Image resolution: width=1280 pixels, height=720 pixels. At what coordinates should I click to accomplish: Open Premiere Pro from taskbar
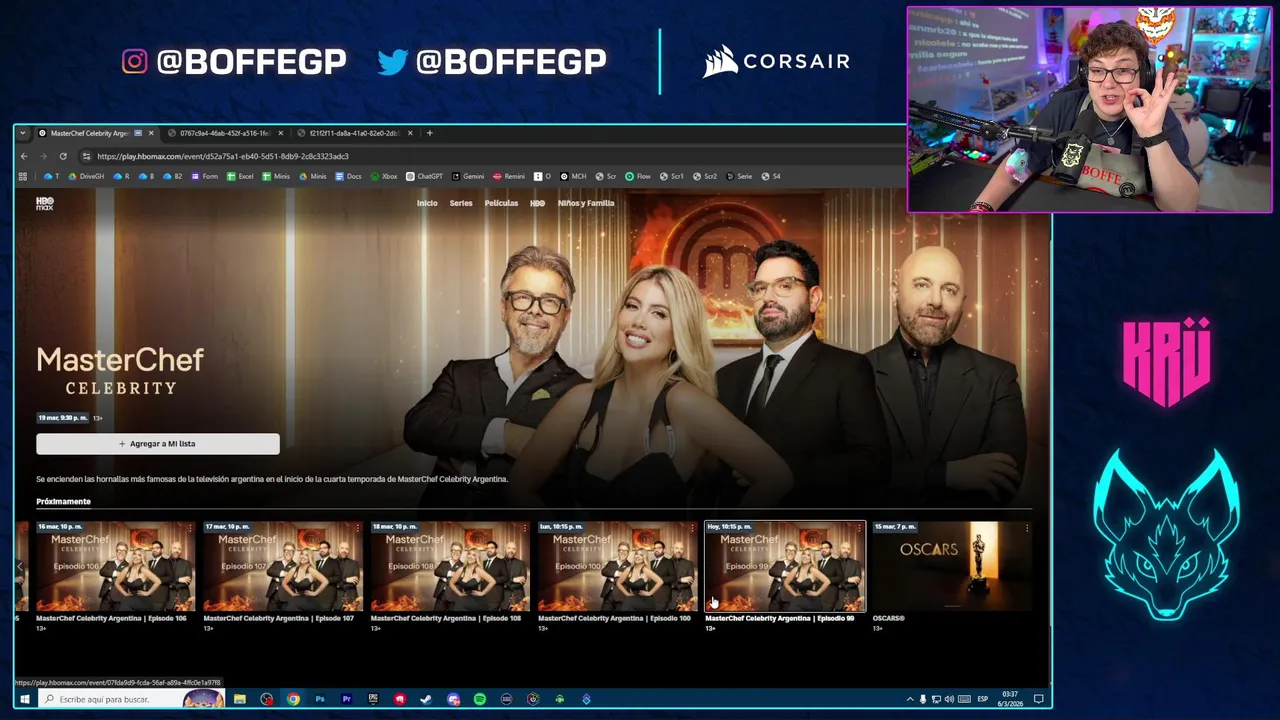click(347, 699)
